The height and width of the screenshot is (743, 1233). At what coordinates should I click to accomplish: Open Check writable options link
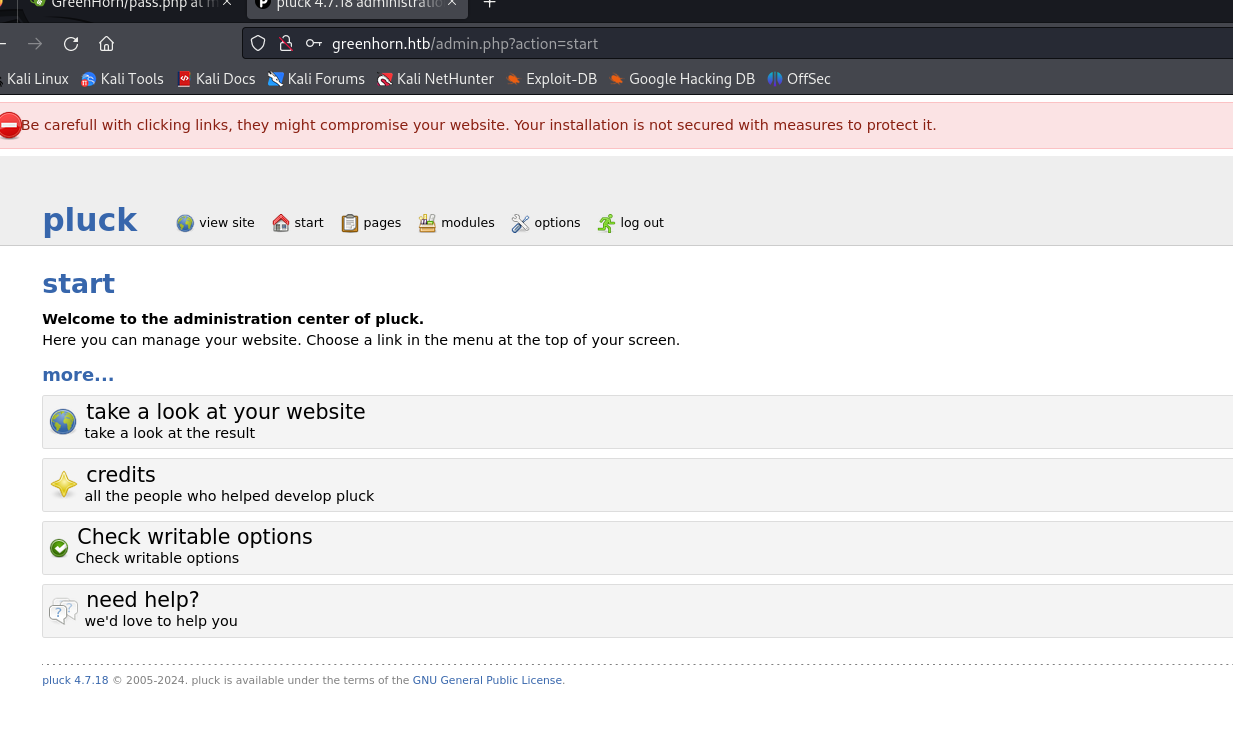click(x=195, y=537)
